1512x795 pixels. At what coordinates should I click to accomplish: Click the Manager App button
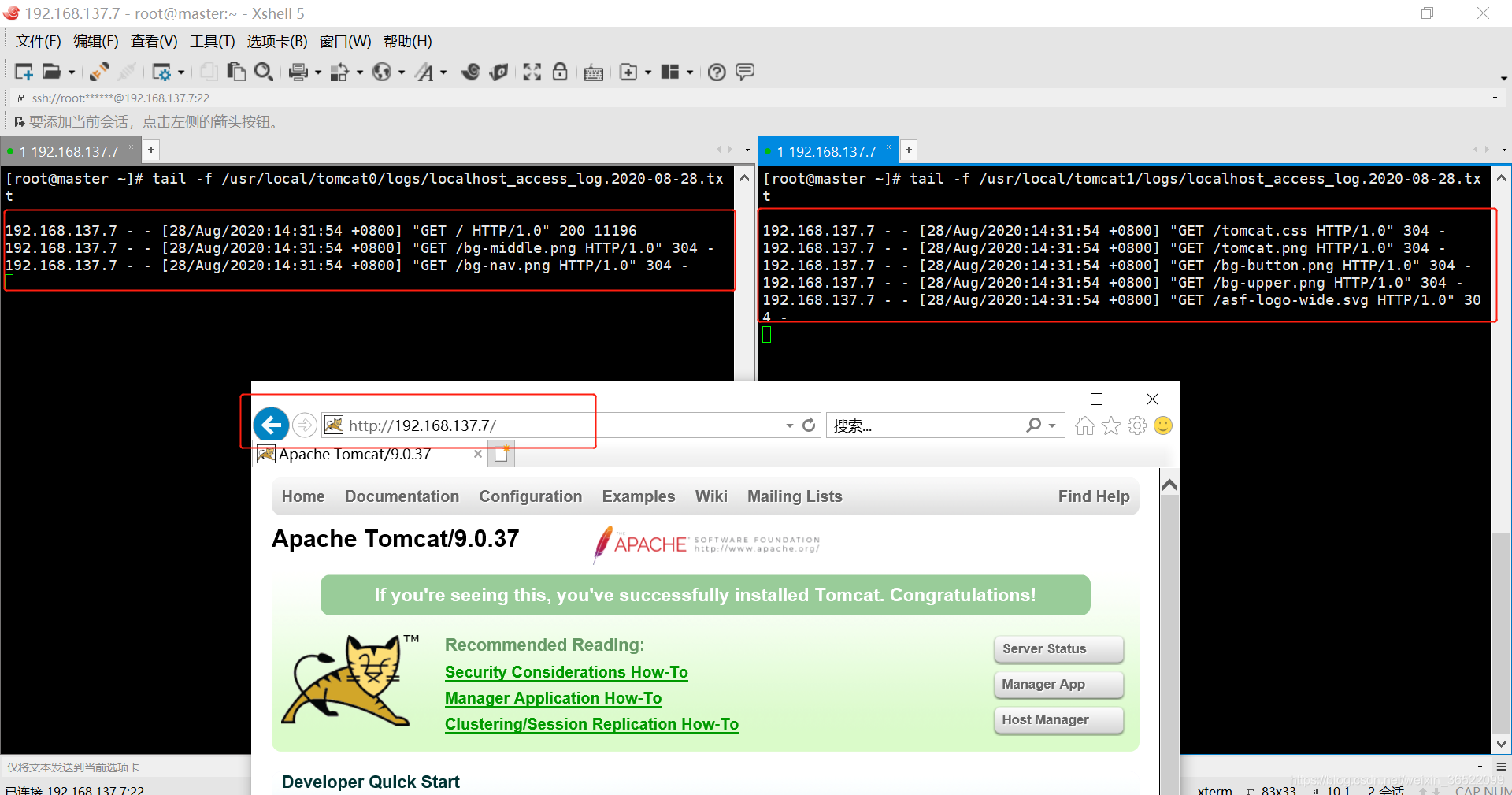click(1058, 684)
